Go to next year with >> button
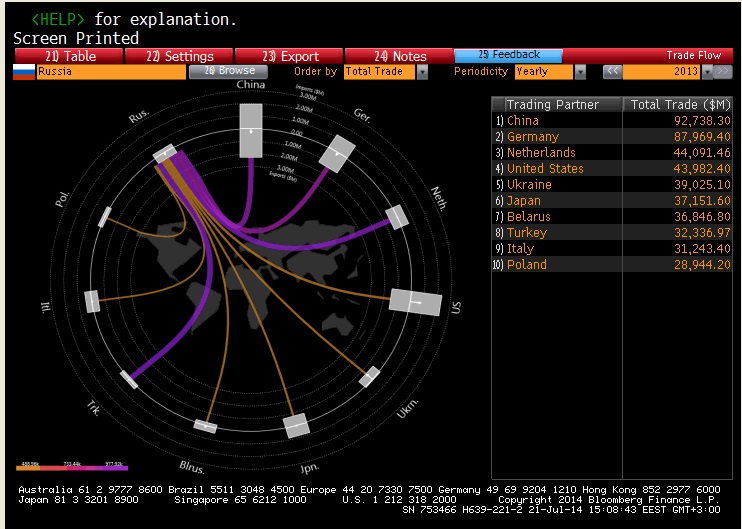 click(x=723, y=71)
